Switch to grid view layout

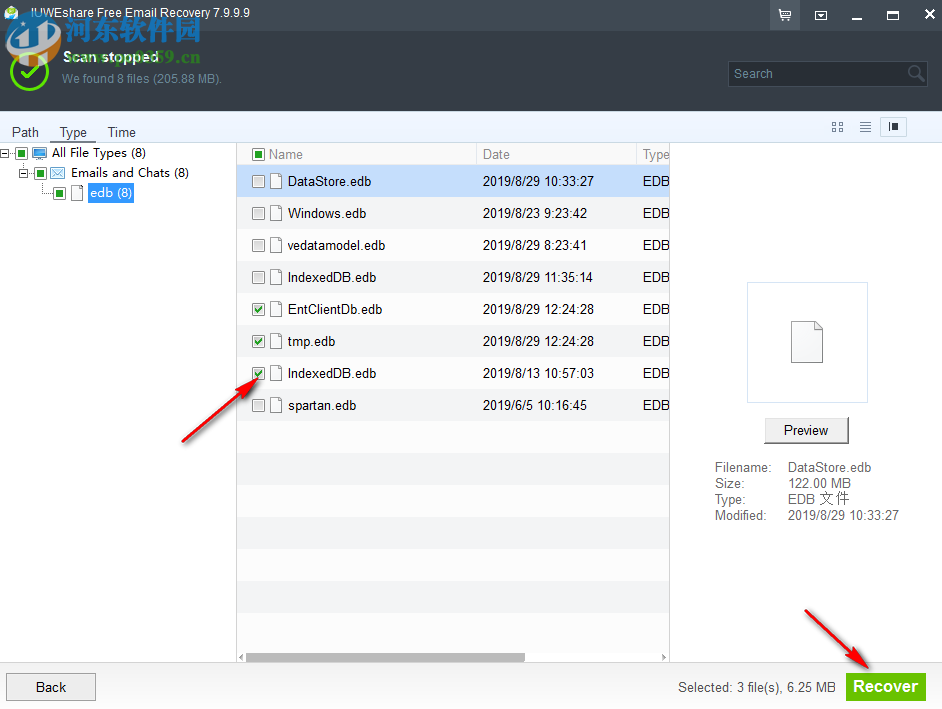pyautogui.click(x=837, y=127)
